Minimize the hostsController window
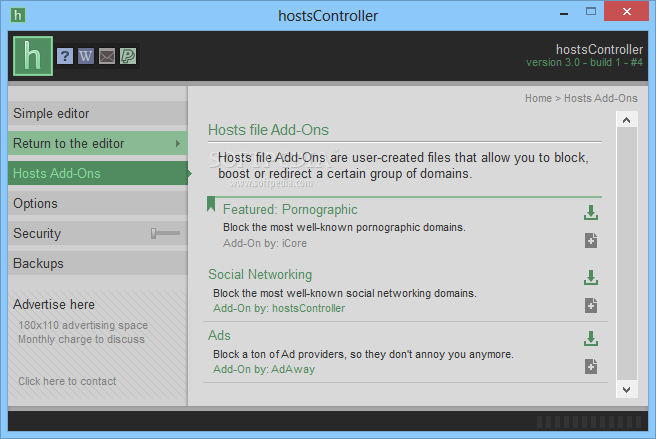The image size is (656, 439). 564,14
